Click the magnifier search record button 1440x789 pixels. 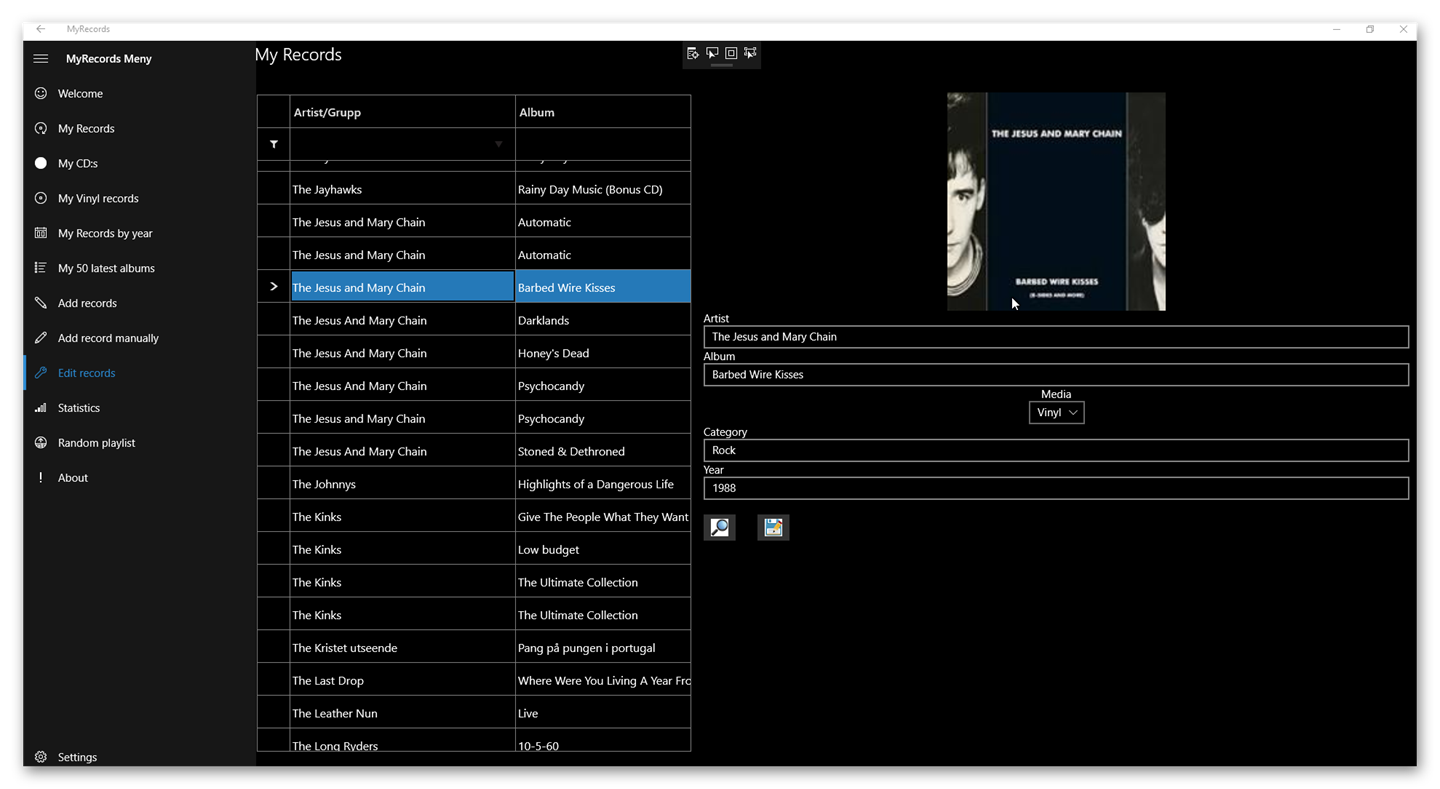coord(720,527)
